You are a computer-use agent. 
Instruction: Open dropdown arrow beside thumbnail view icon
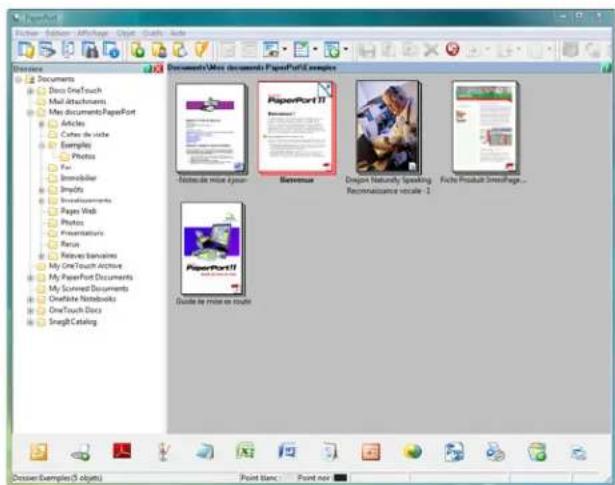[x=285, y=49]
